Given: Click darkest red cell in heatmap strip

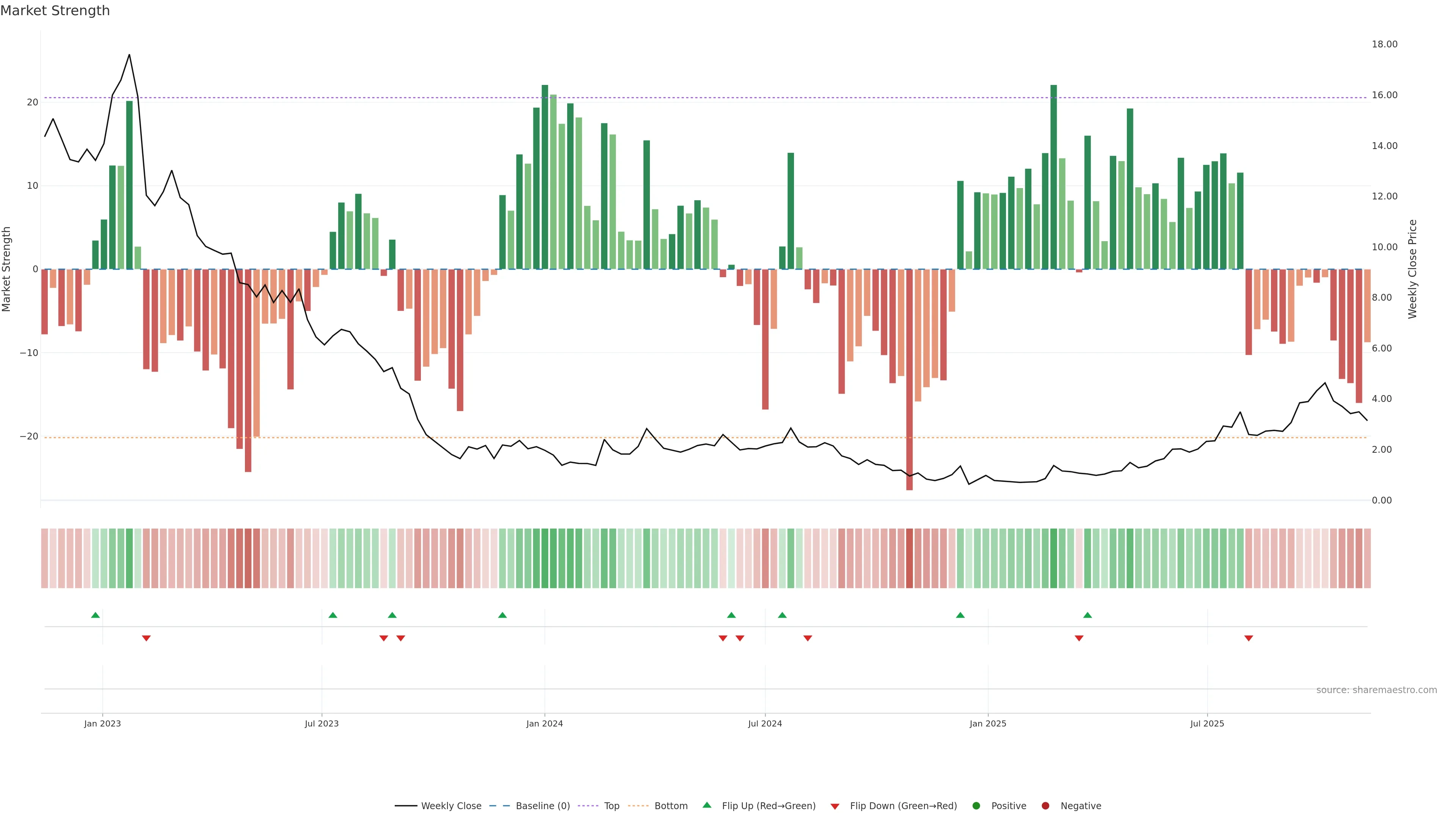Looking at the screenshot, I should 909,558.
